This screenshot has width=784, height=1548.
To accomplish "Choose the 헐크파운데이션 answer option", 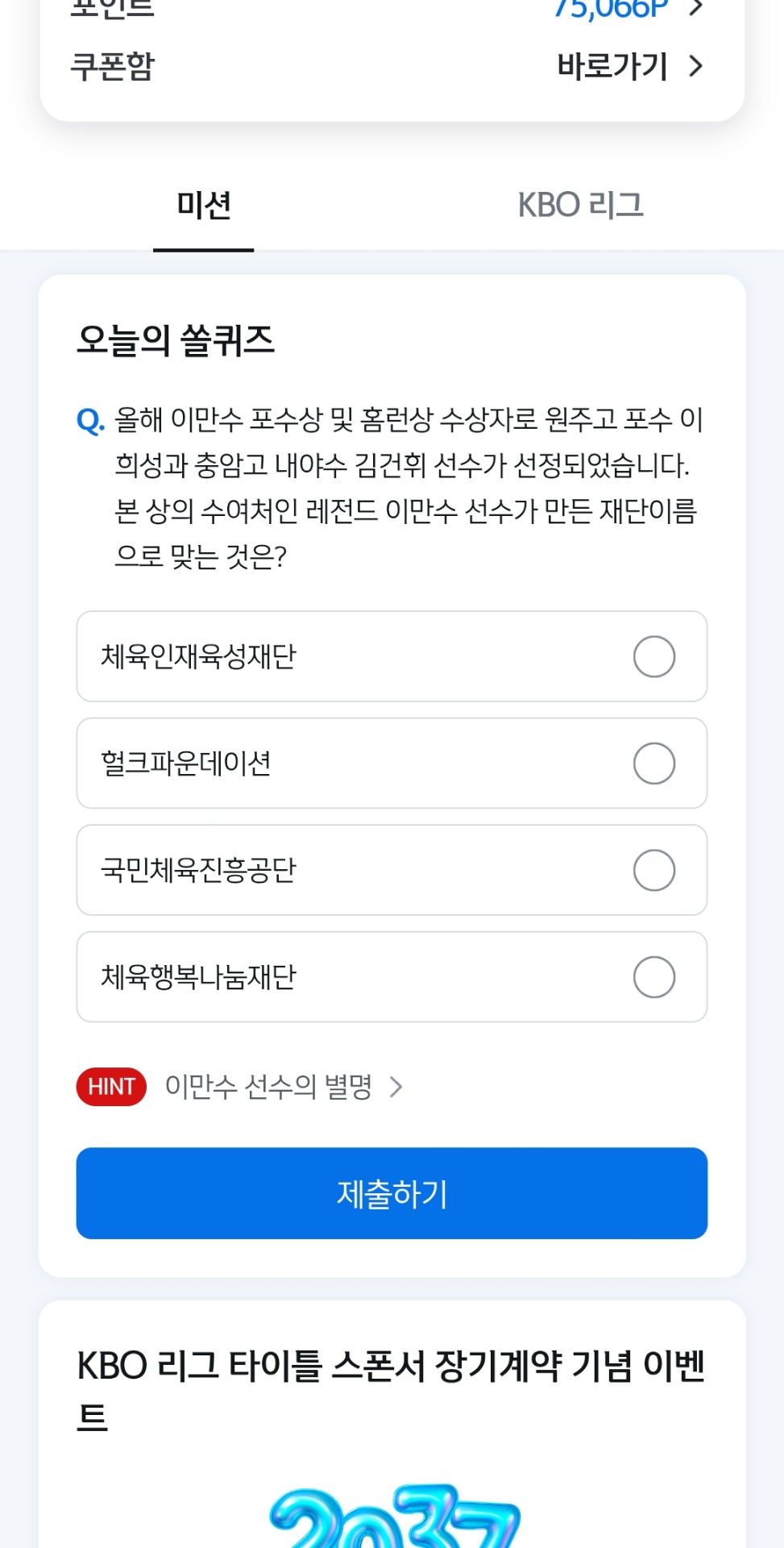I will (653, 764).
